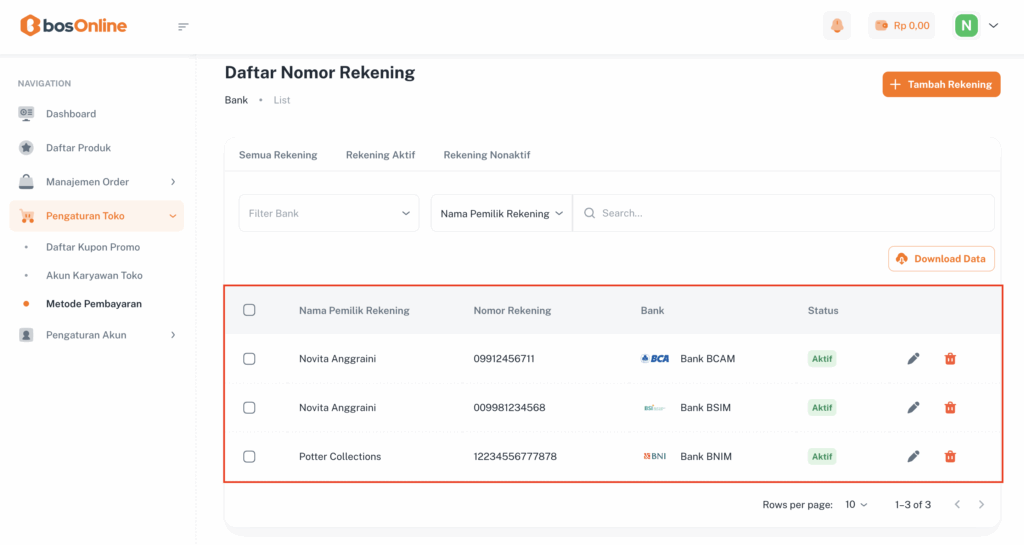Tick the select-all checkbox in table header

click(x=249, y=310)
